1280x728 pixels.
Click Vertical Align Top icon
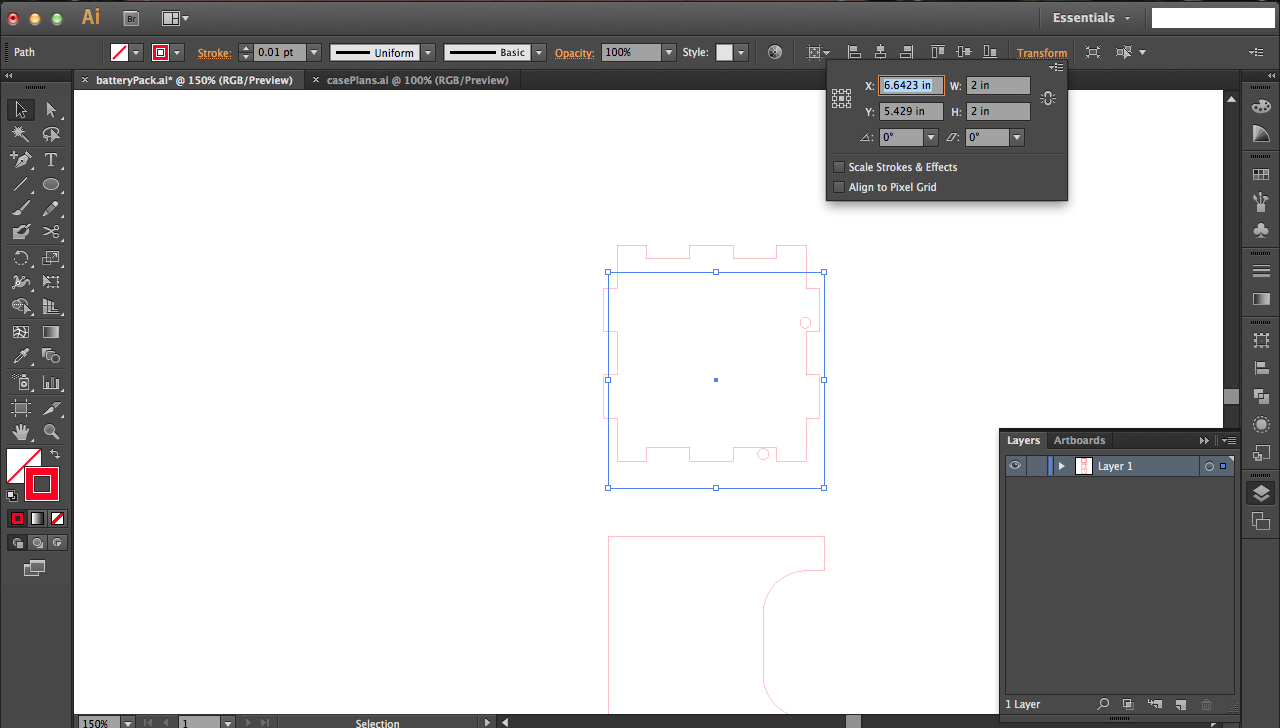click(x=937, y=52)
